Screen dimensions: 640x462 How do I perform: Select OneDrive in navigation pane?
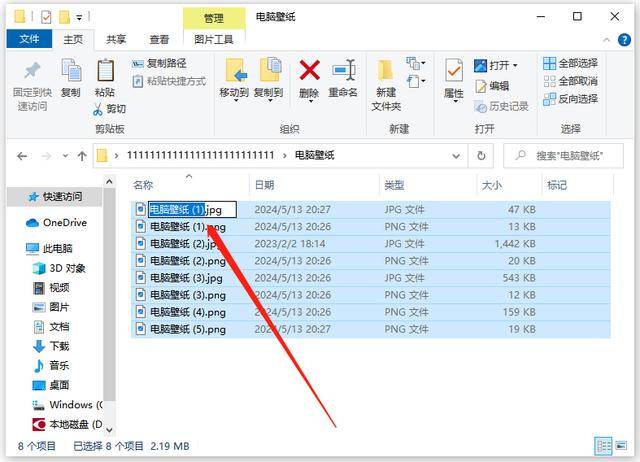click(56, 223)
